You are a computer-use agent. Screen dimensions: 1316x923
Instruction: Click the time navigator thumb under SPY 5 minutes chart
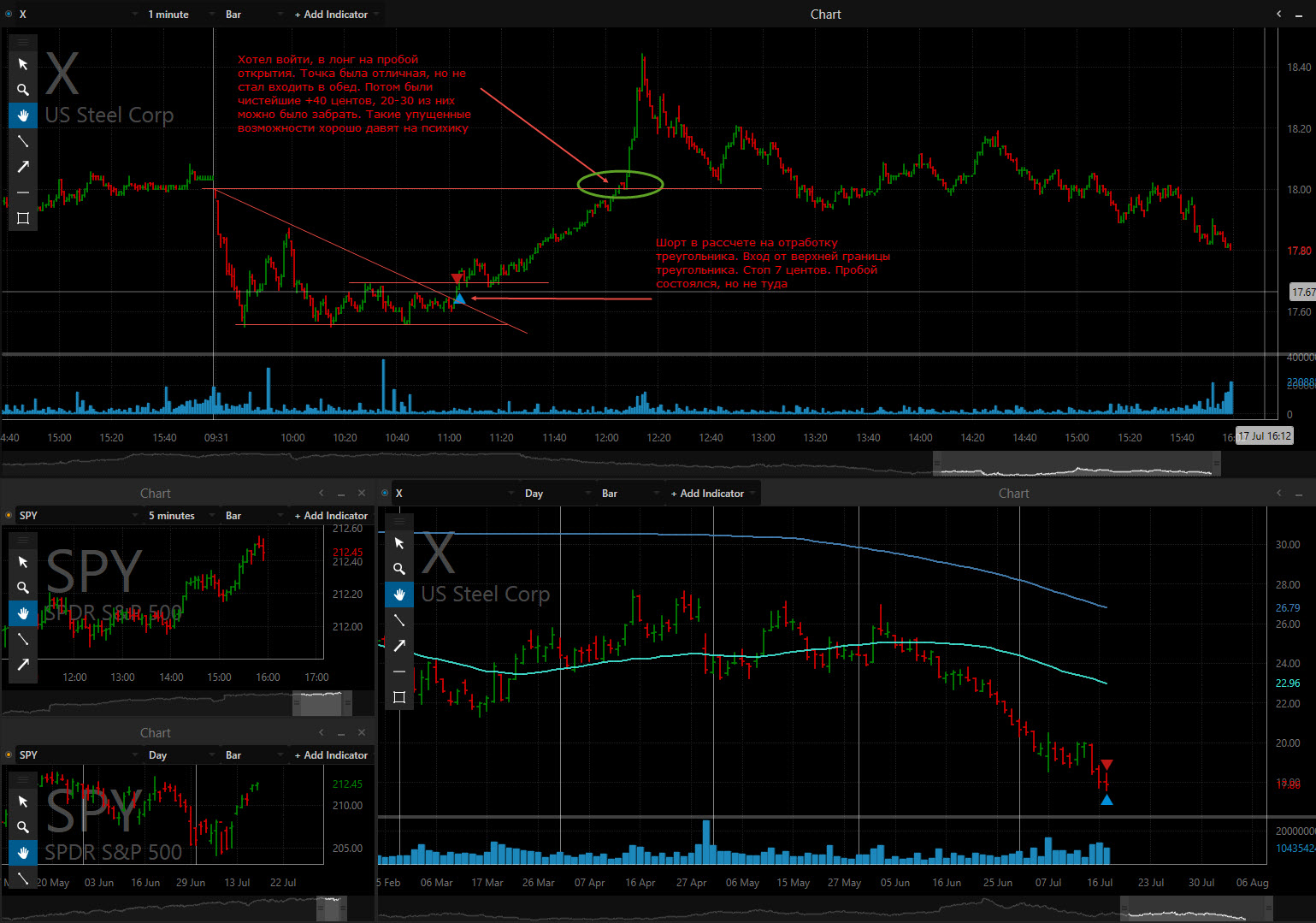coord(322,703)
